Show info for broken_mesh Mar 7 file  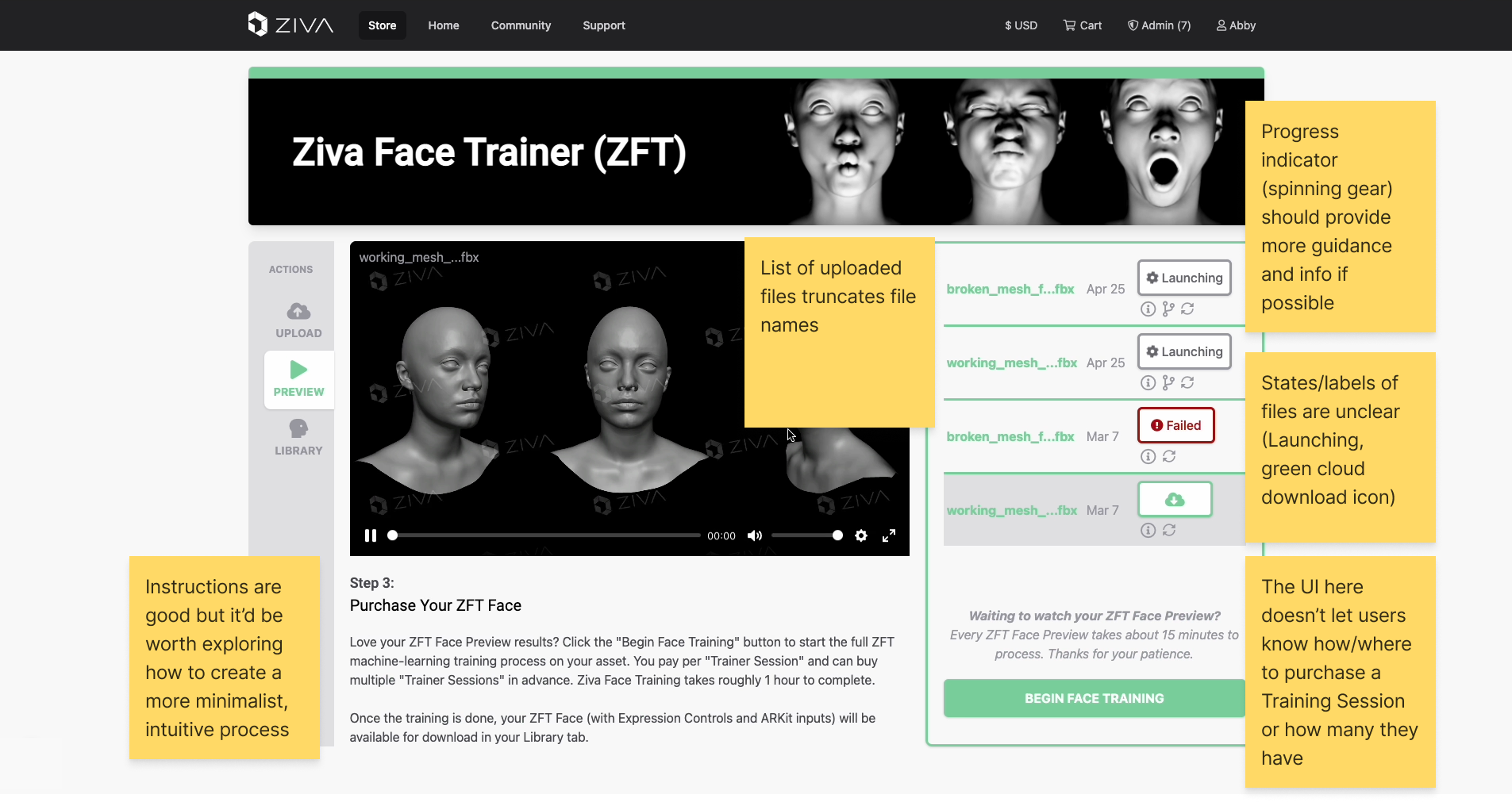[x=1148, y=457]
